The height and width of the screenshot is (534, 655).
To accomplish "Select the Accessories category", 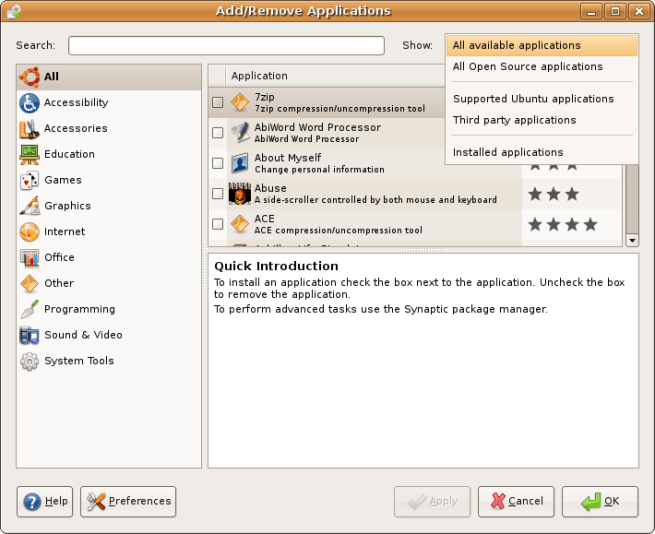I will 109,129.
